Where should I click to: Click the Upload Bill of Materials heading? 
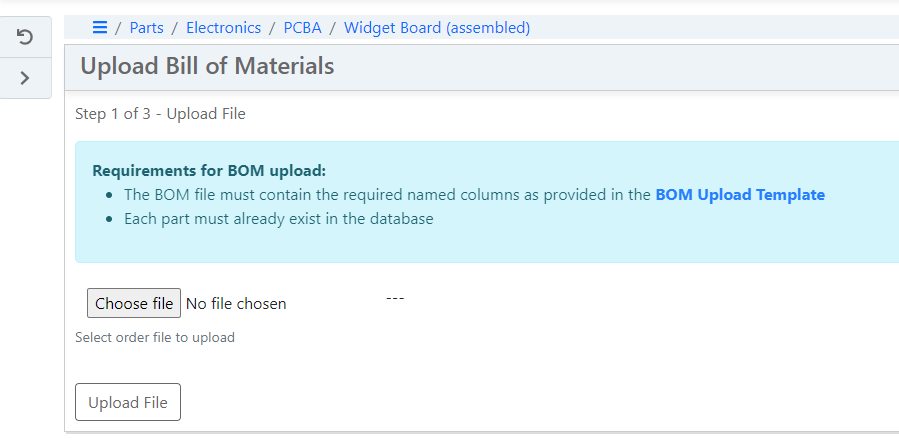pyautogui.click(x=207, y=67)
